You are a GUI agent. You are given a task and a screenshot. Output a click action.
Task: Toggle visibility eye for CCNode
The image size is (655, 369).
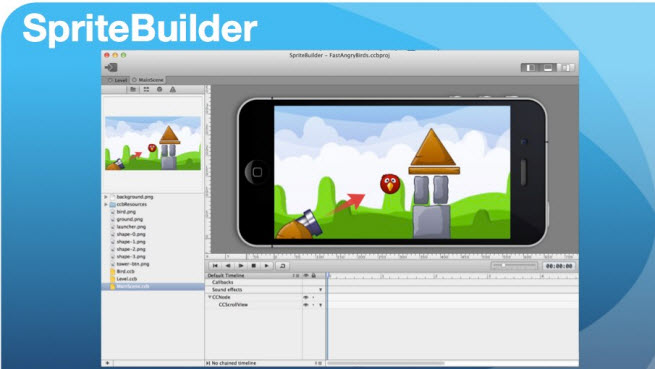tap(306, 297)
